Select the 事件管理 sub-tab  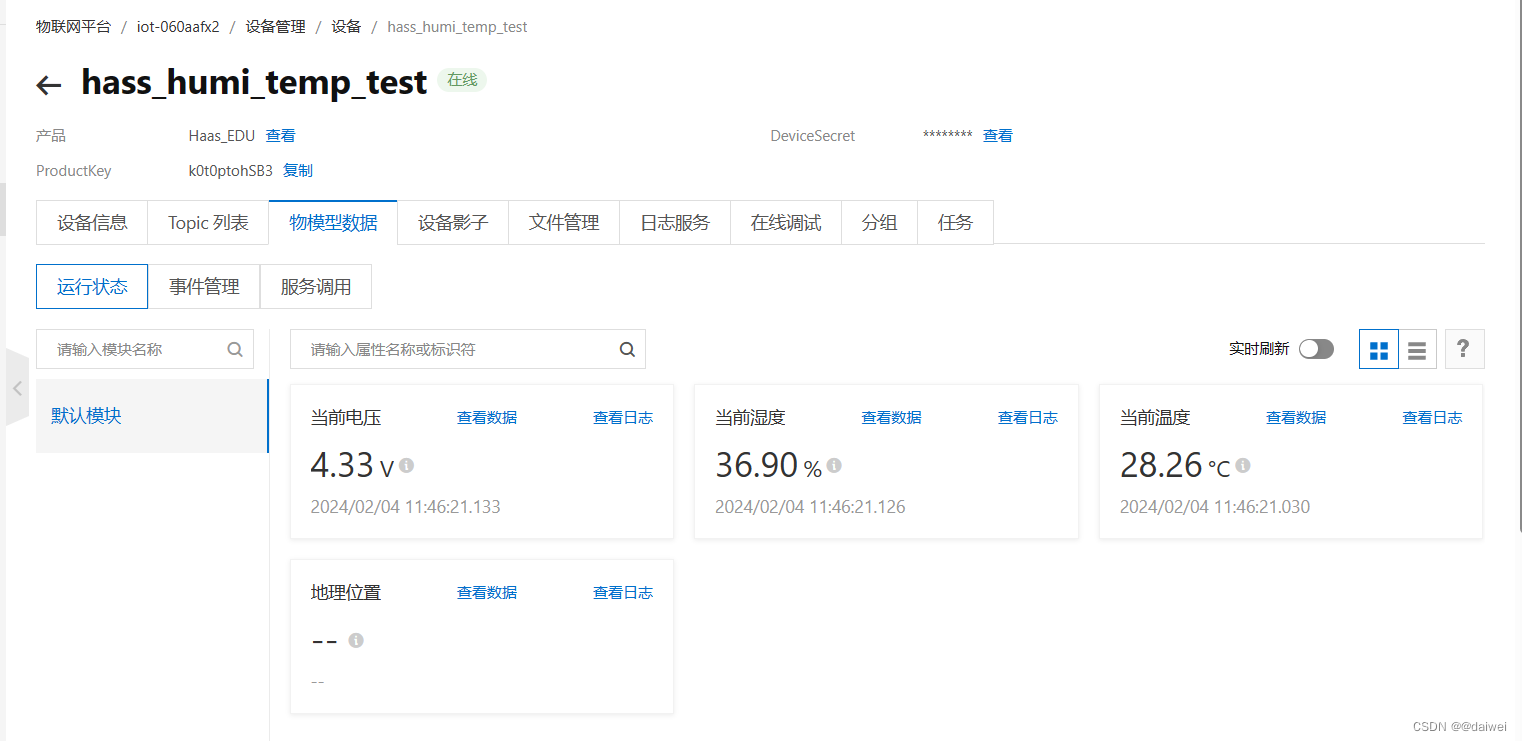204,287
